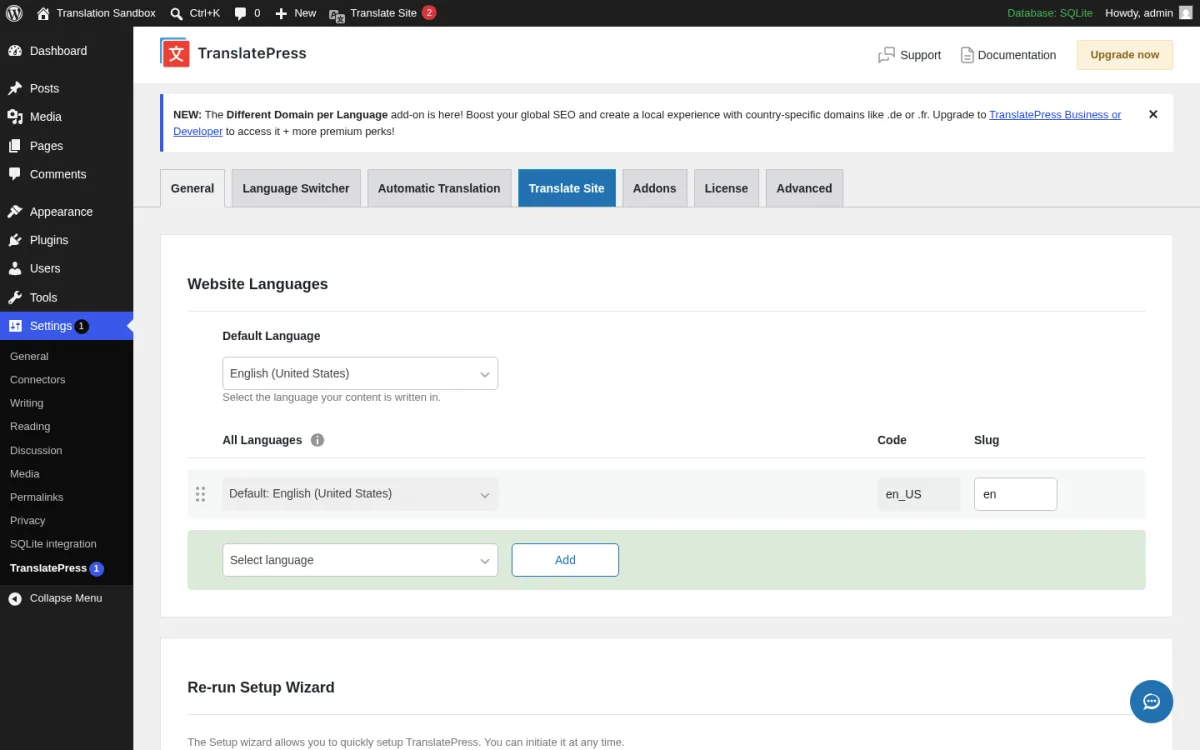Click the Plugins plug icon
Image resolution: width=1200 pixels, height=750 pixels.
pyautogui.click(x=15, y=240)
